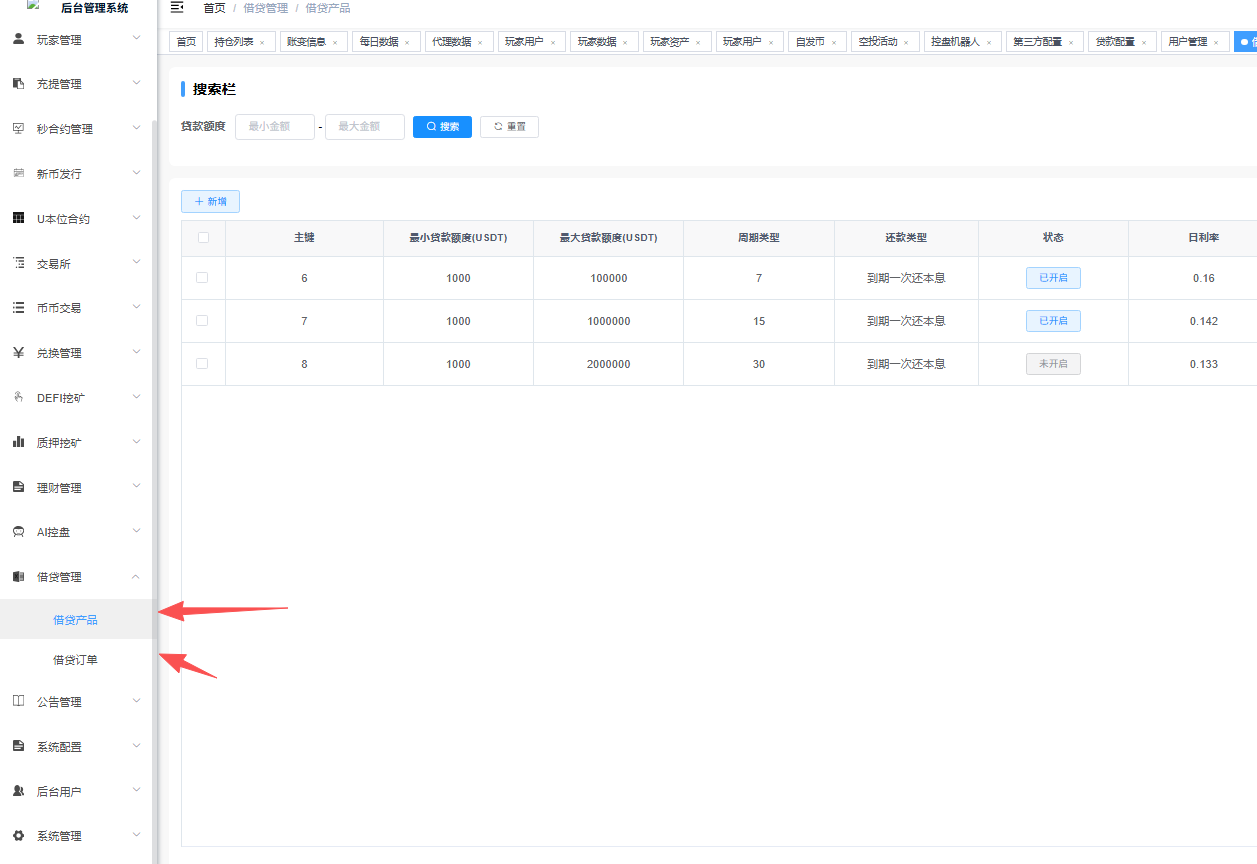The image size is (1257, 864).
Task: Click the 新增 add button
Action: click(210, 202)
